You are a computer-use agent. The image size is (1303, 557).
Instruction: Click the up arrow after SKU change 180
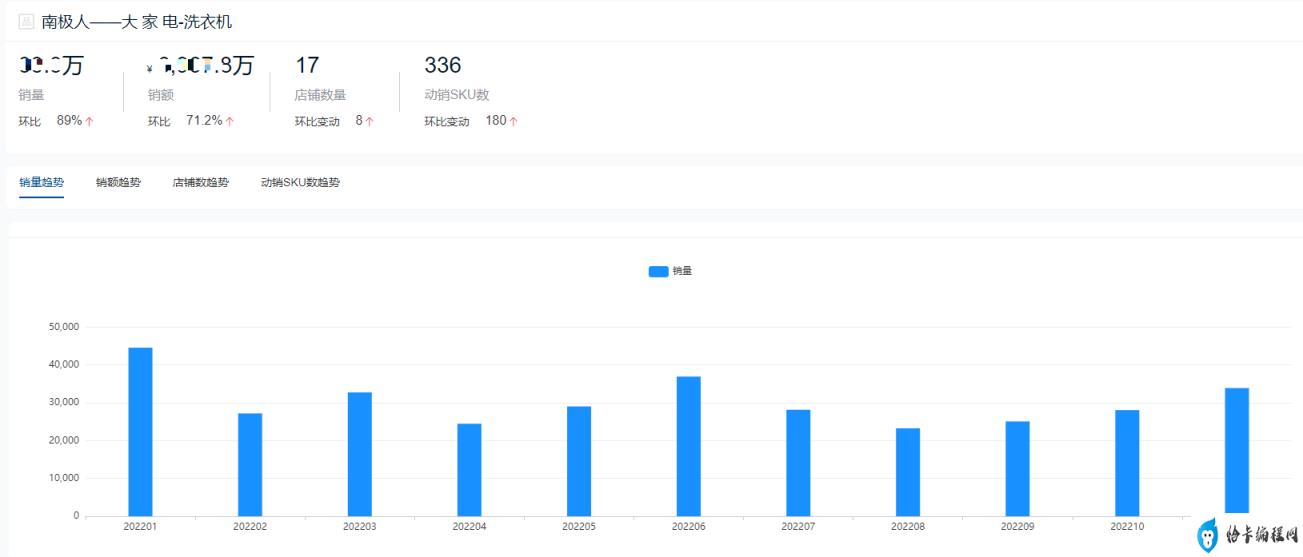514,121
